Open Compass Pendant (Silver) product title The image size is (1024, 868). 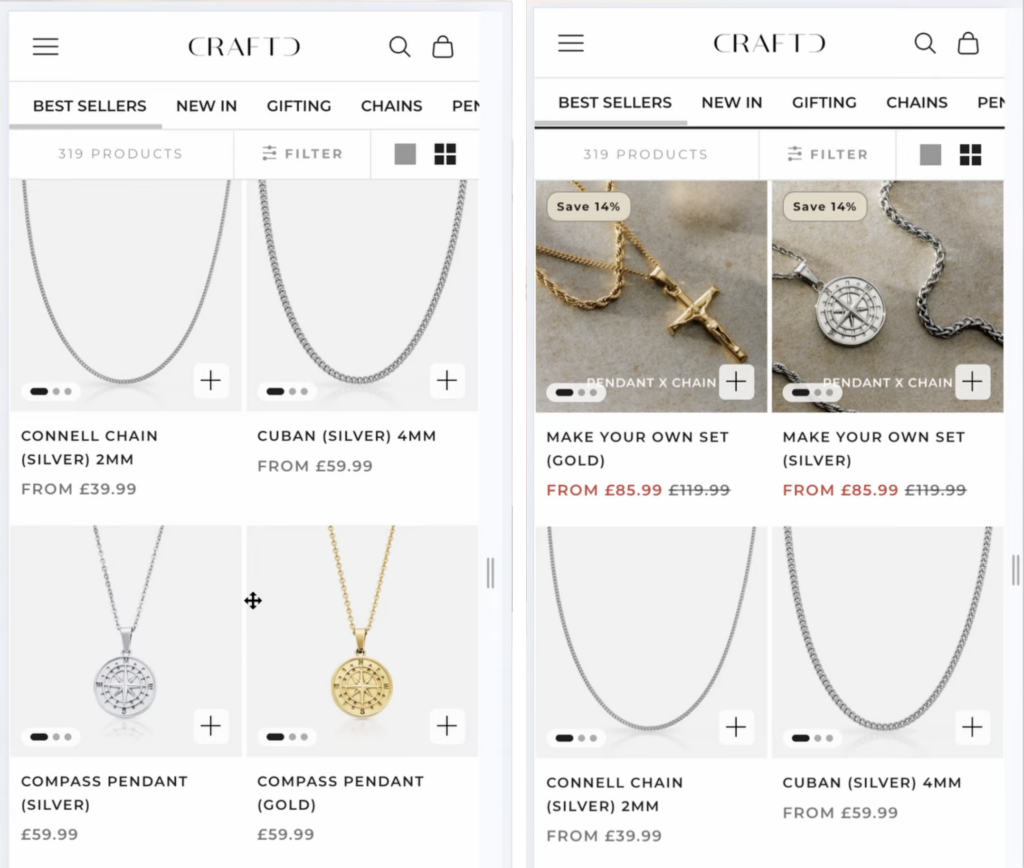tap(104, 793)
